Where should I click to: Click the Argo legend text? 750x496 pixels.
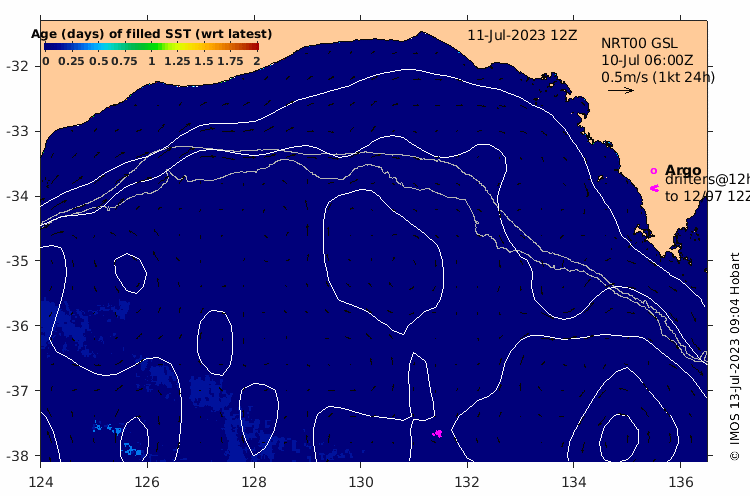pyautogui.click(x=683, y=170)
